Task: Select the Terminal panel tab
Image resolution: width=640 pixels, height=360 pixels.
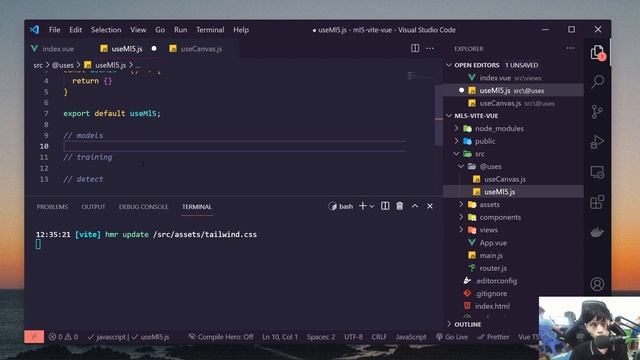Action: click(x=197, y=207)
